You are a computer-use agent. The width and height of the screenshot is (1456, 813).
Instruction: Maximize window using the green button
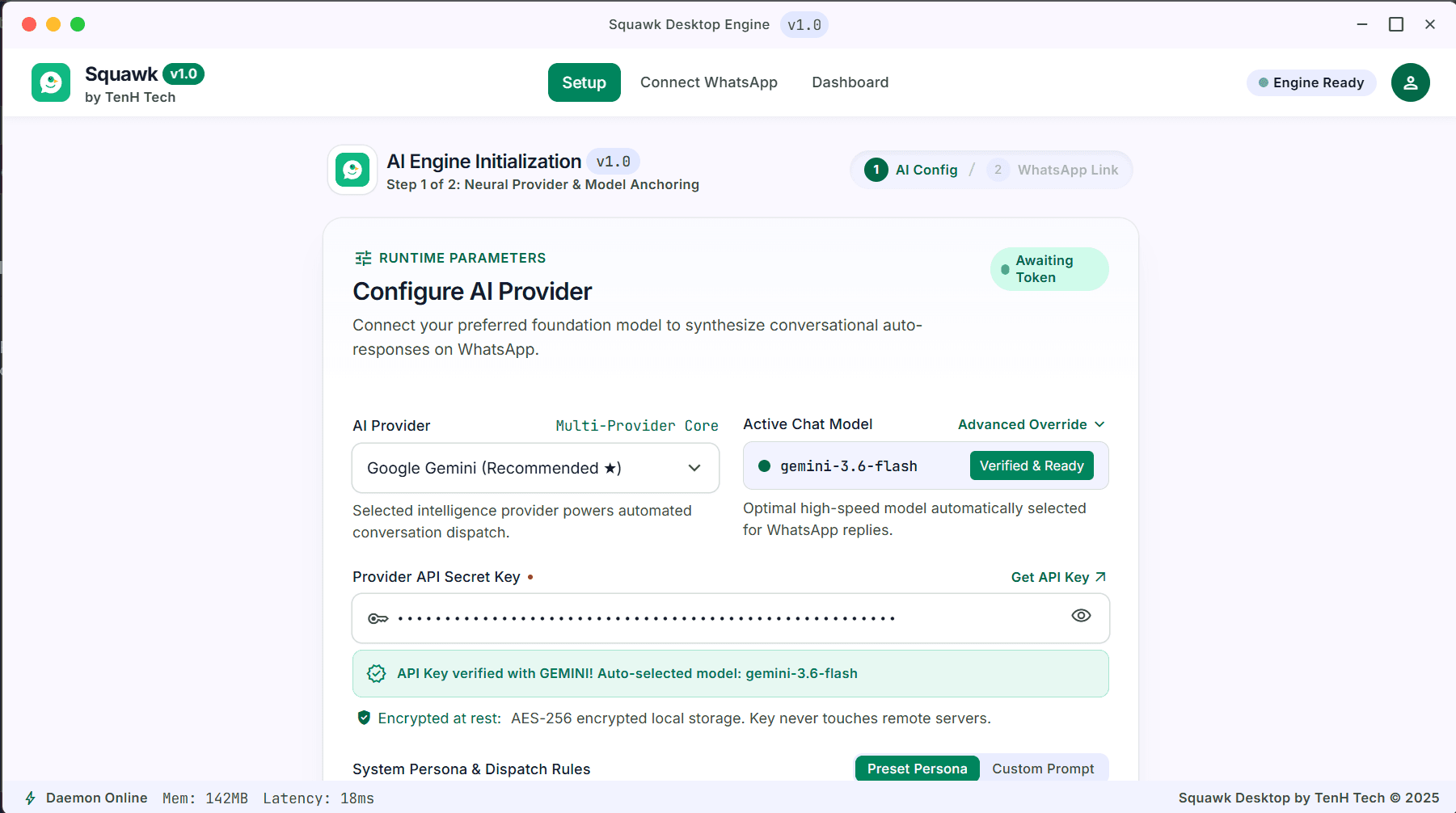click(x=78, y=24)
